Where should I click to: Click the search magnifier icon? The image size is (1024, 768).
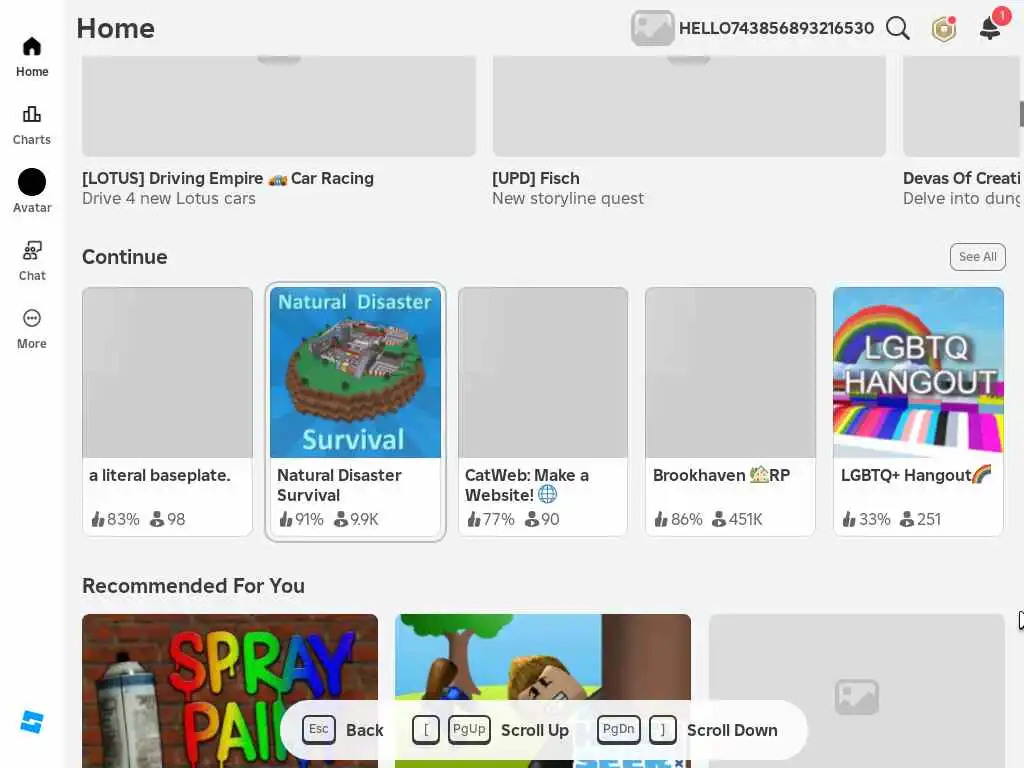[898, 28]
